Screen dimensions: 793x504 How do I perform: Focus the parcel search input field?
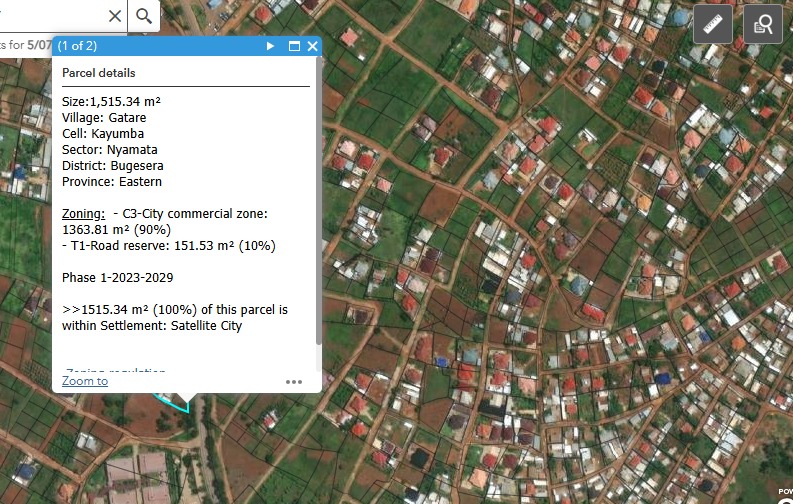tap(50, 15)
